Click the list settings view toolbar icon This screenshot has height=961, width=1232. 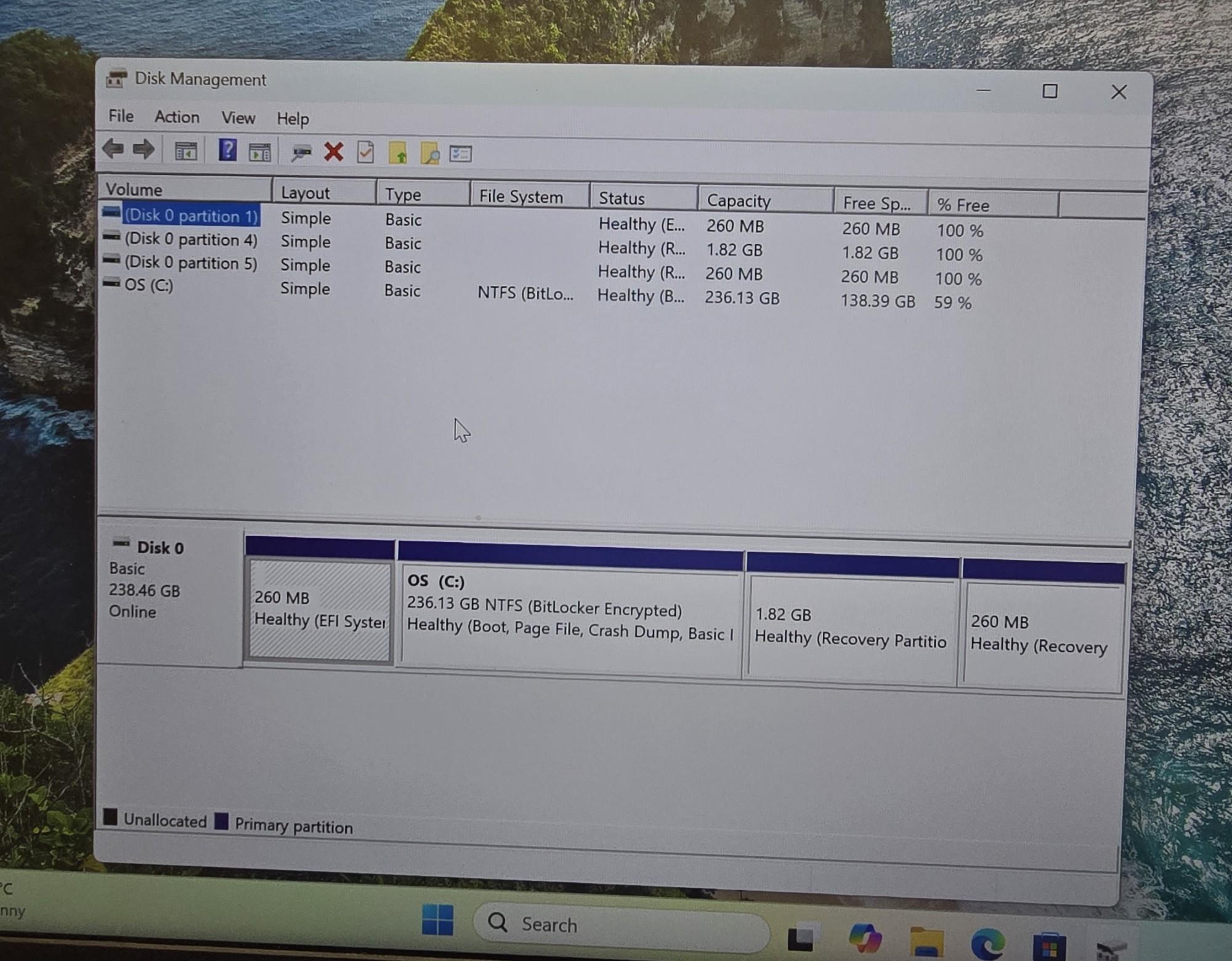(x=461, y=153)
